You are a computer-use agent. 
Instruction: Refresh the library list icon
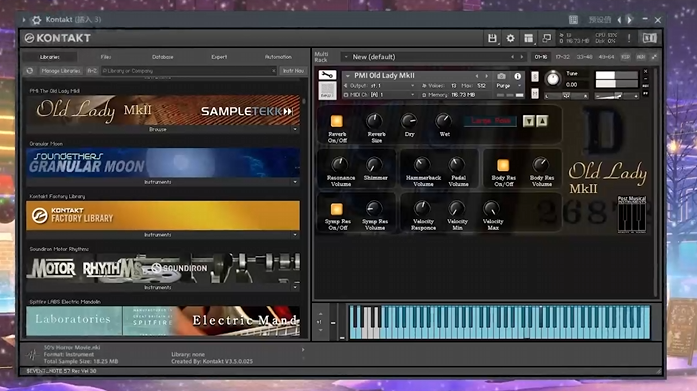pyautogui.click(x=30, y=71)
